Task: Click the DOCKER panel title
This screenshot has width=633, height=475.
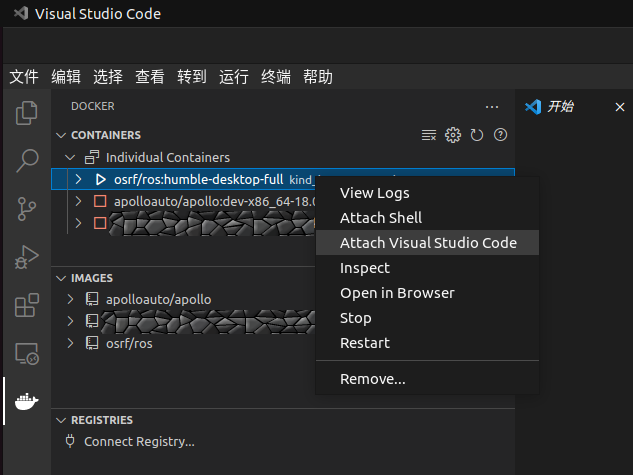Action: [x=93, y=106]
